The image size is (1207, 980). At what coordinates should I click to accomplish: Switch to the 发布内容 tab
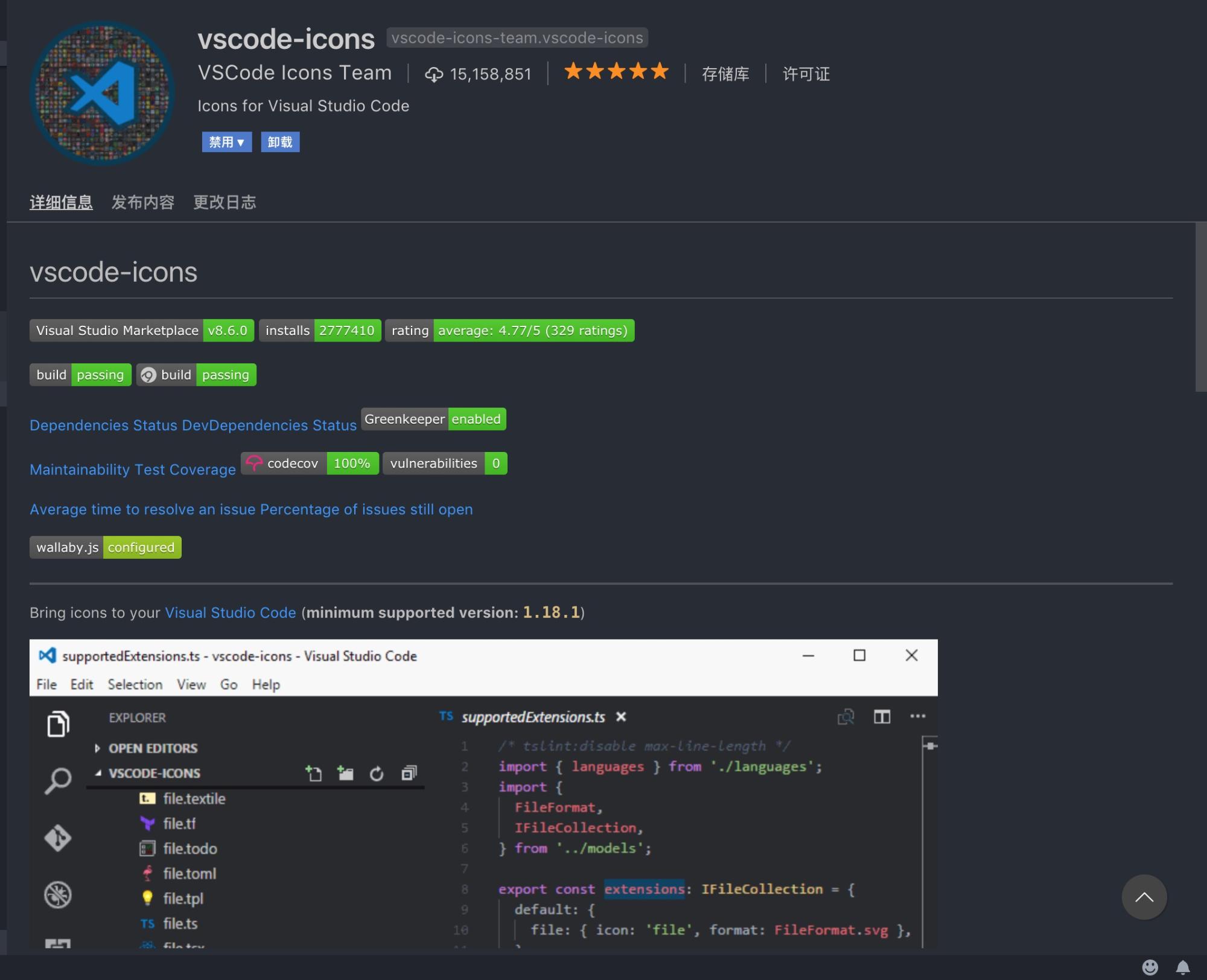coord(142,202)
